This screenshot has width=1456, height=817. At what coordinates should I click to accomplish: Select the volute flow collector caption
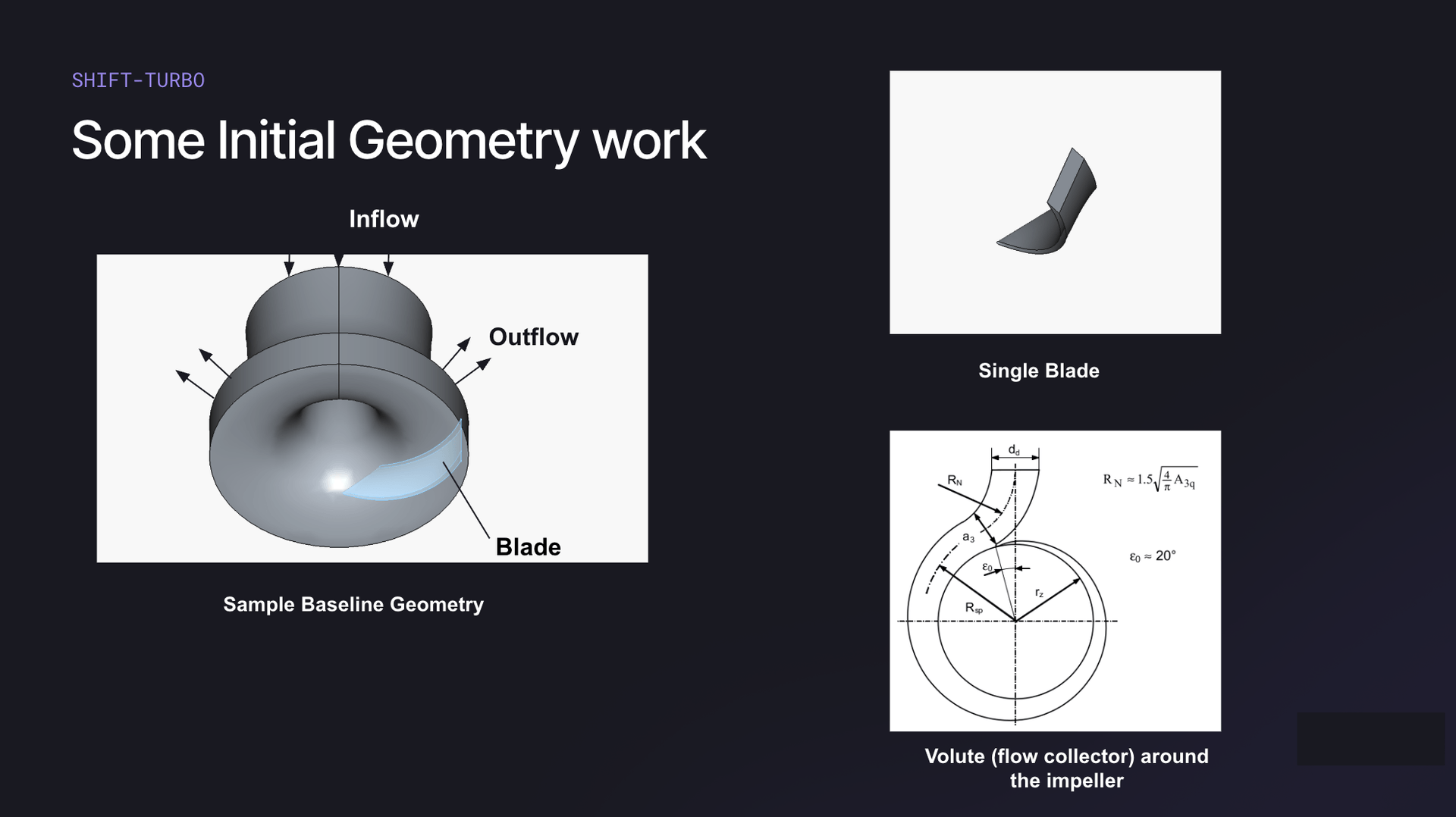[x=1066, y=768]
